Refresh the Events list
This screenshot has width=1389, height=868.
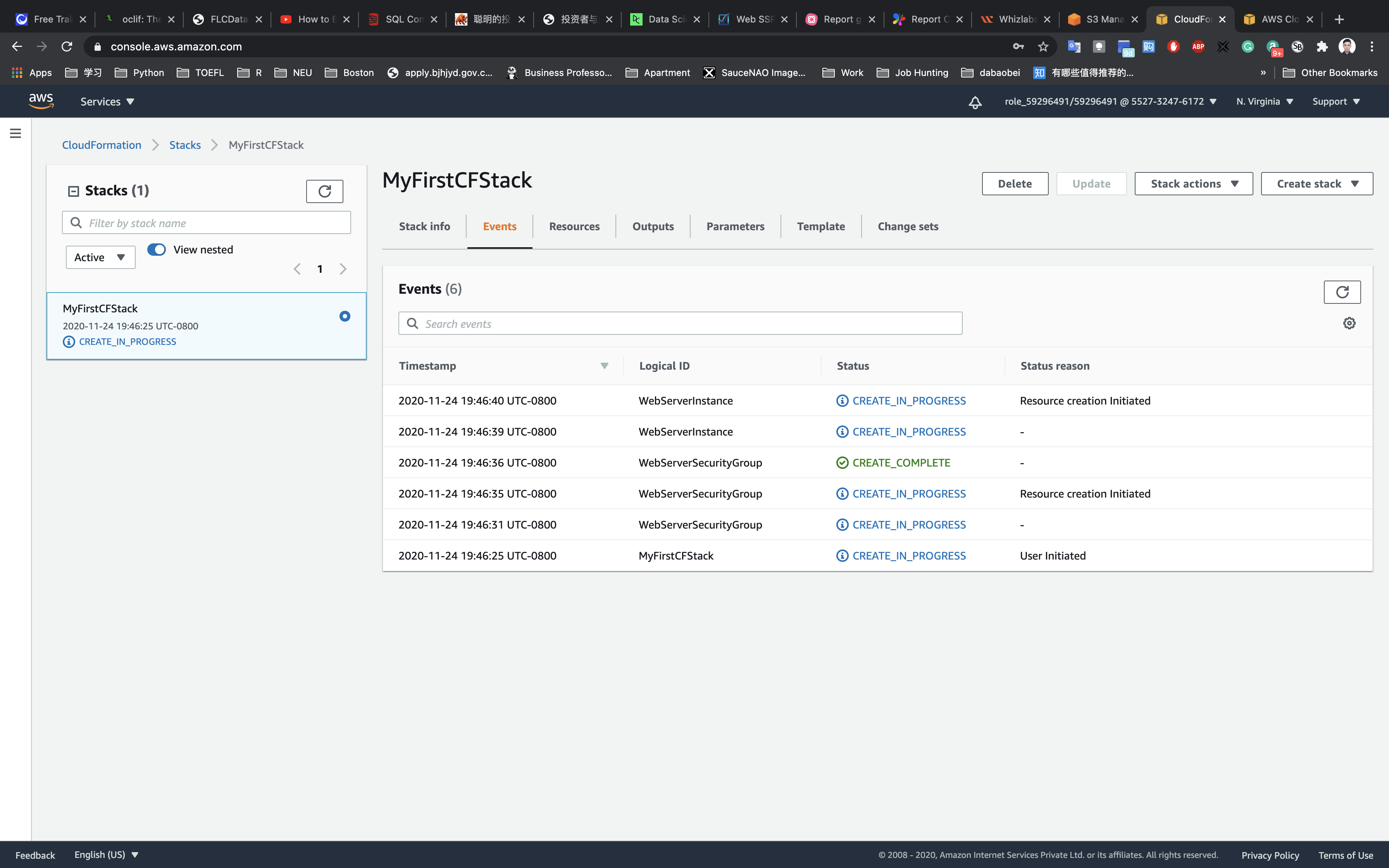pyautogui.click(x=1341, y=292)
